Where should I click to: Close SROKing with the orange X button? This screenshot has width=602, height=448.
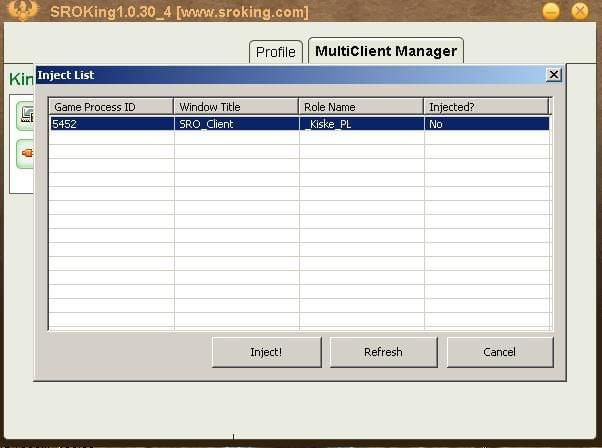(x=579, y=12)
